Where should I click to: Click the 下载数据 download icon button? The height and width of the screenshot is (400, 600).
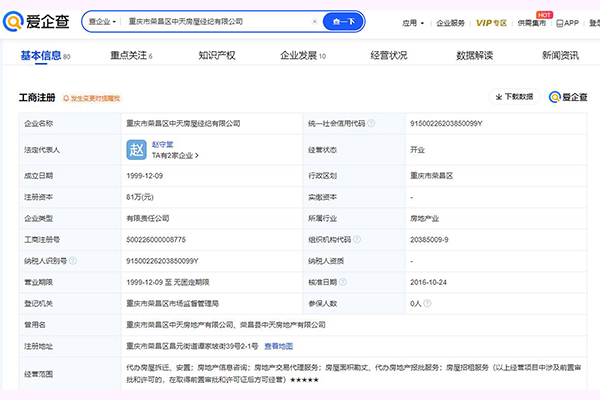514,97
